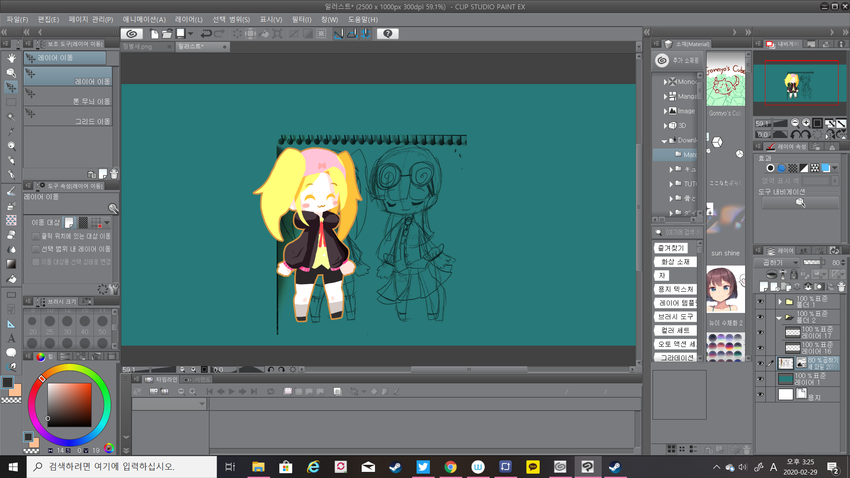The image size is (850, 478).
Task: Collapse Download material tree node
Action: coord(665,140)
